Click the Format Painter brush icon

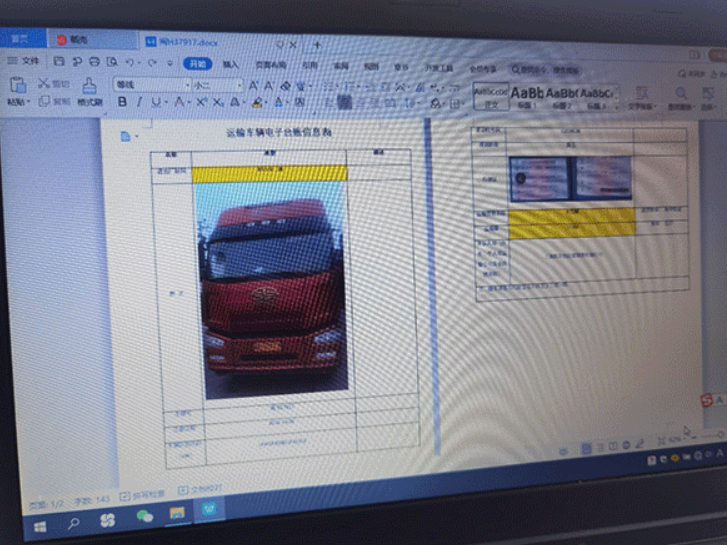point(90,86)
